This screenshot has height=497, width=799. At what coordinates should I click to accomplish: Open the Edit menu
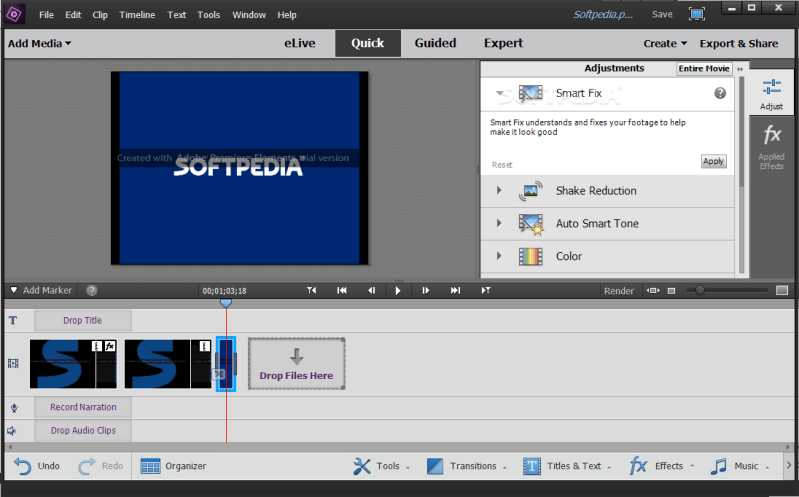point(73,15)
